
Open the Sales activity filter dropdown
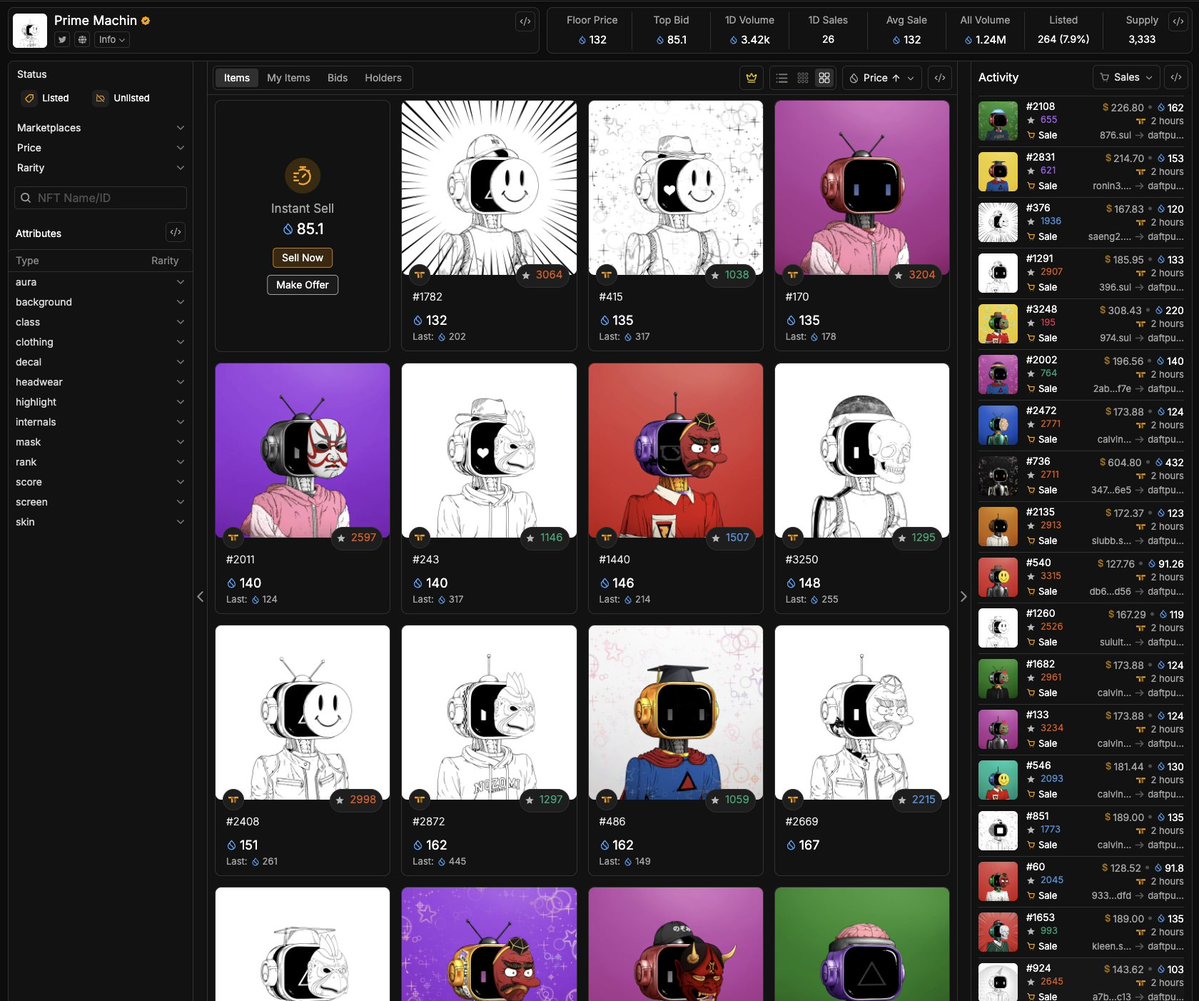pos(1126,77)
